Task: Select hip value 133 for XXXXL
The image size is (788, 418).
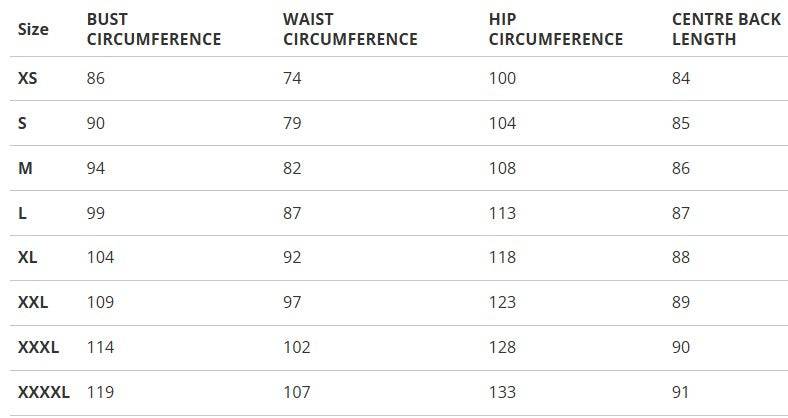Action: 503,392
